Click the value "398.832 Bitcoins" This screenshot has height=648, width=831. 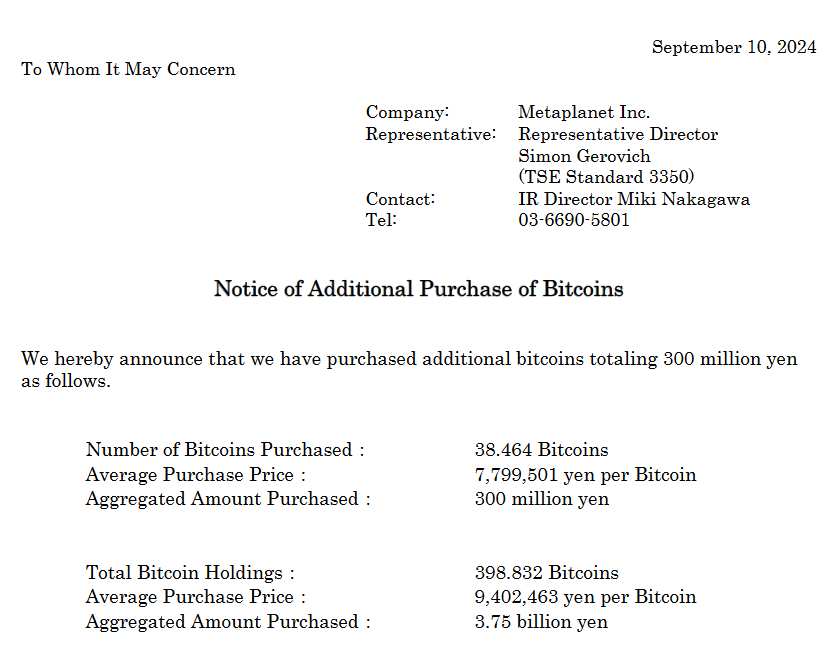[x=546, y=573]
